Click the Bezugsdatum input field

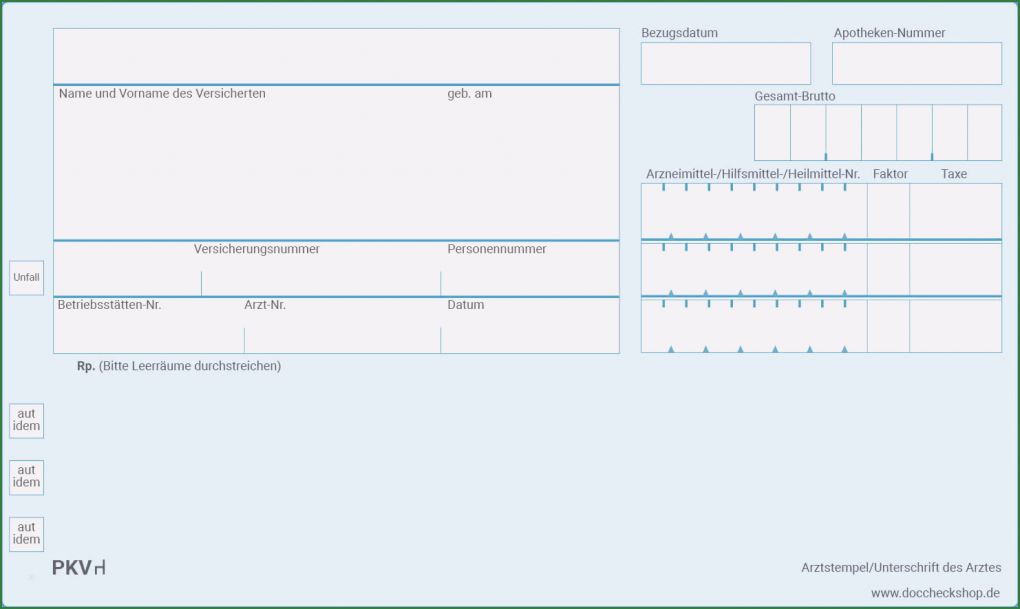[725, 63]
